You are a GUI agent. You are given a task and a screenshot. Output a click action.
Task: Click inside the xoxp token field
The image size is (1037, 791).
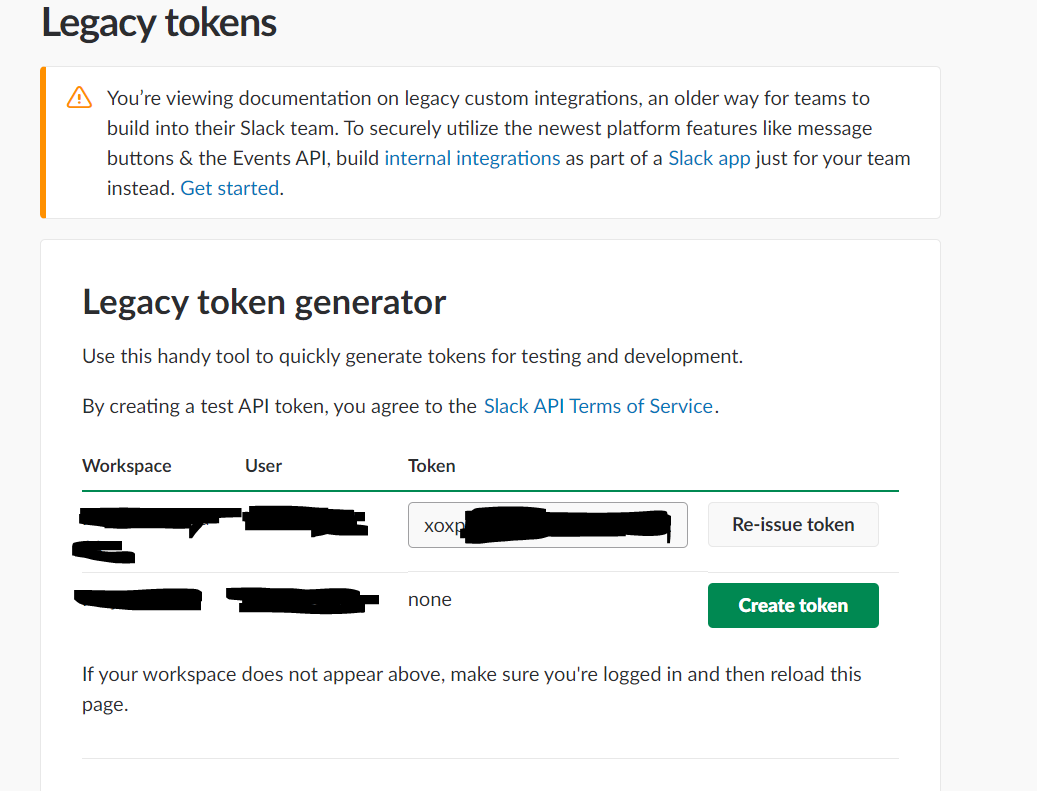547,525
